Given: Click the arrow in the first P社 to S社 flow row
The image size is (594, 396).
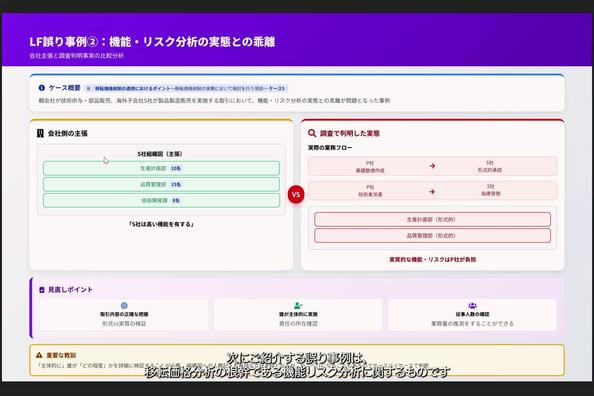Looking at the screenshot, I should [x=432, y=166].
